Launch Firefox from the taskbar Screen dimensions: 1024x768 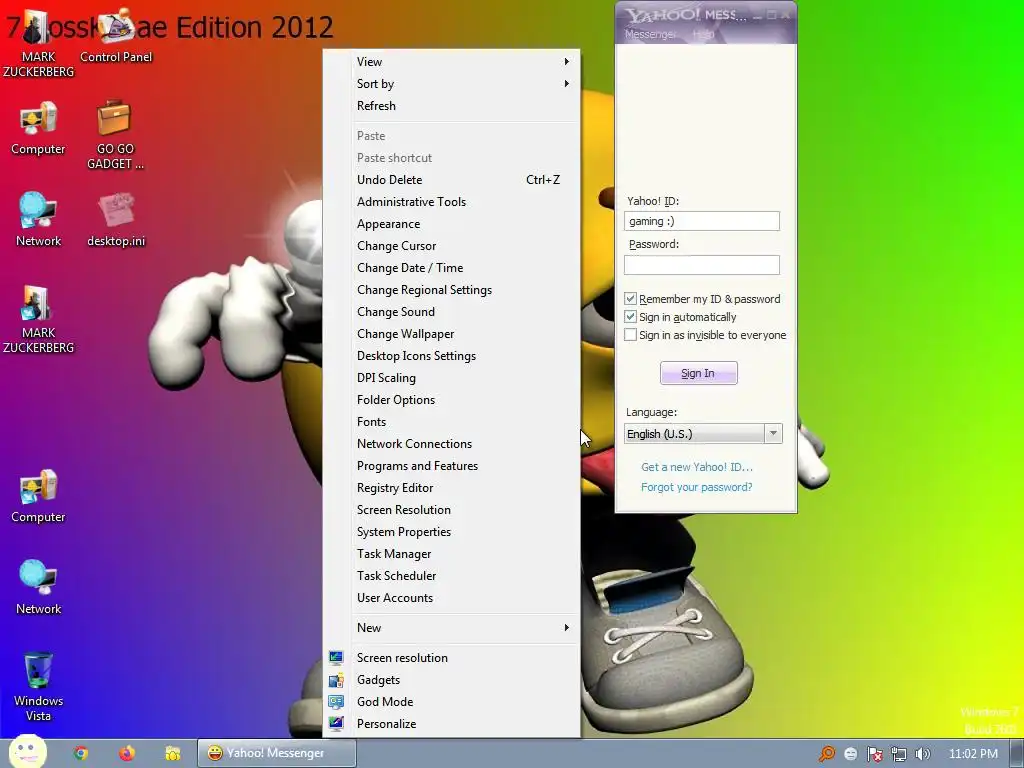click(127, 753)
